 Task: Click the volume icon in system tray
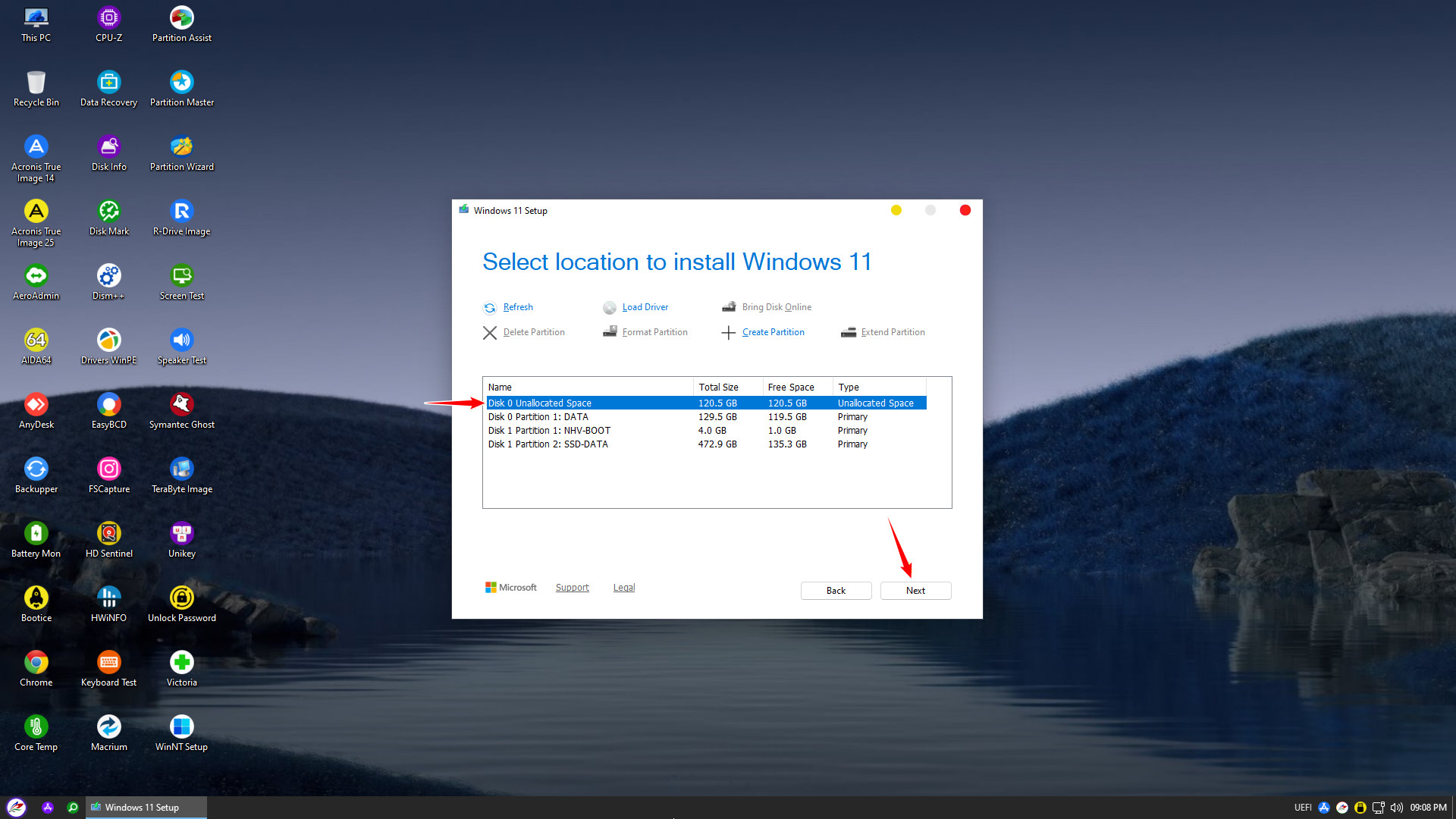click(1396, 808)
